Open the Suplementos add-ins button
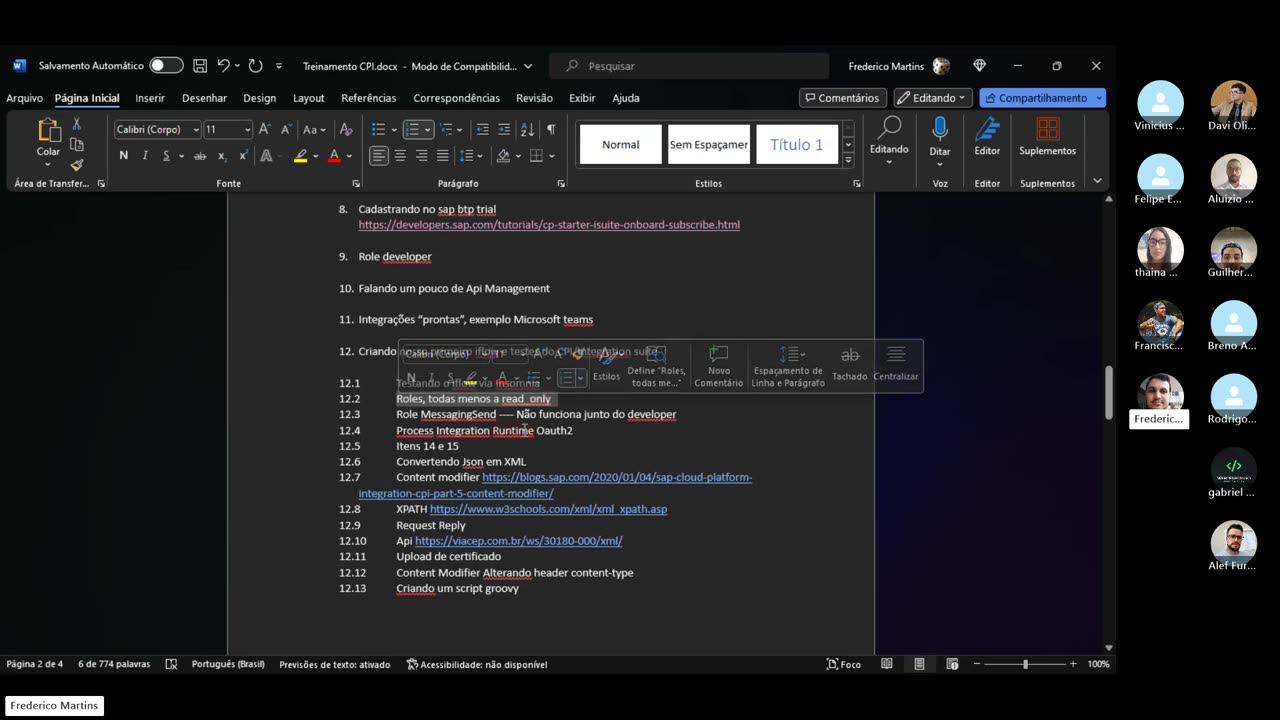Screen dimensions: 1280x720 [x=1047, y=138]
